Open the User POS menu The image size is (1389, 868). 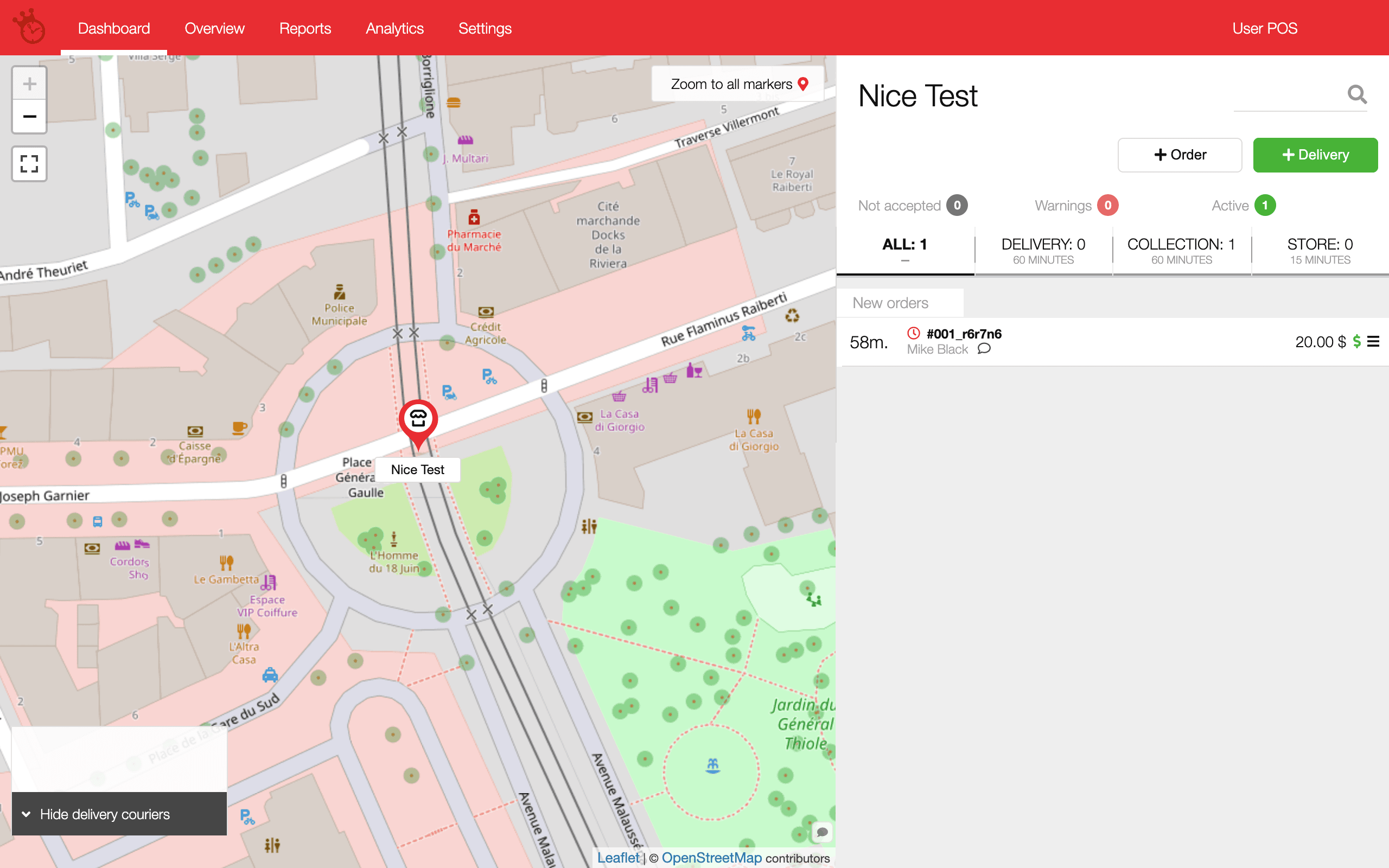[1264, 28]
